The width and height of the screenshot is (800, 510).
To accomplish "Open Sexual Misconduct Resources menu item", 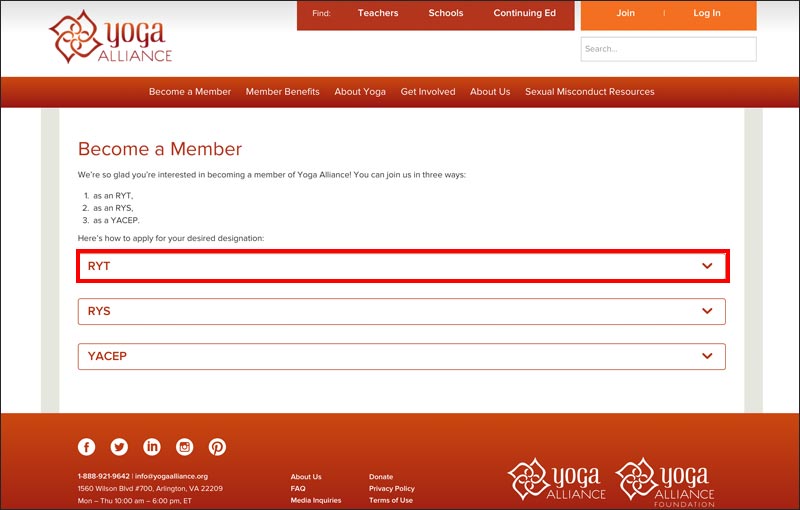I will [590, 92].
